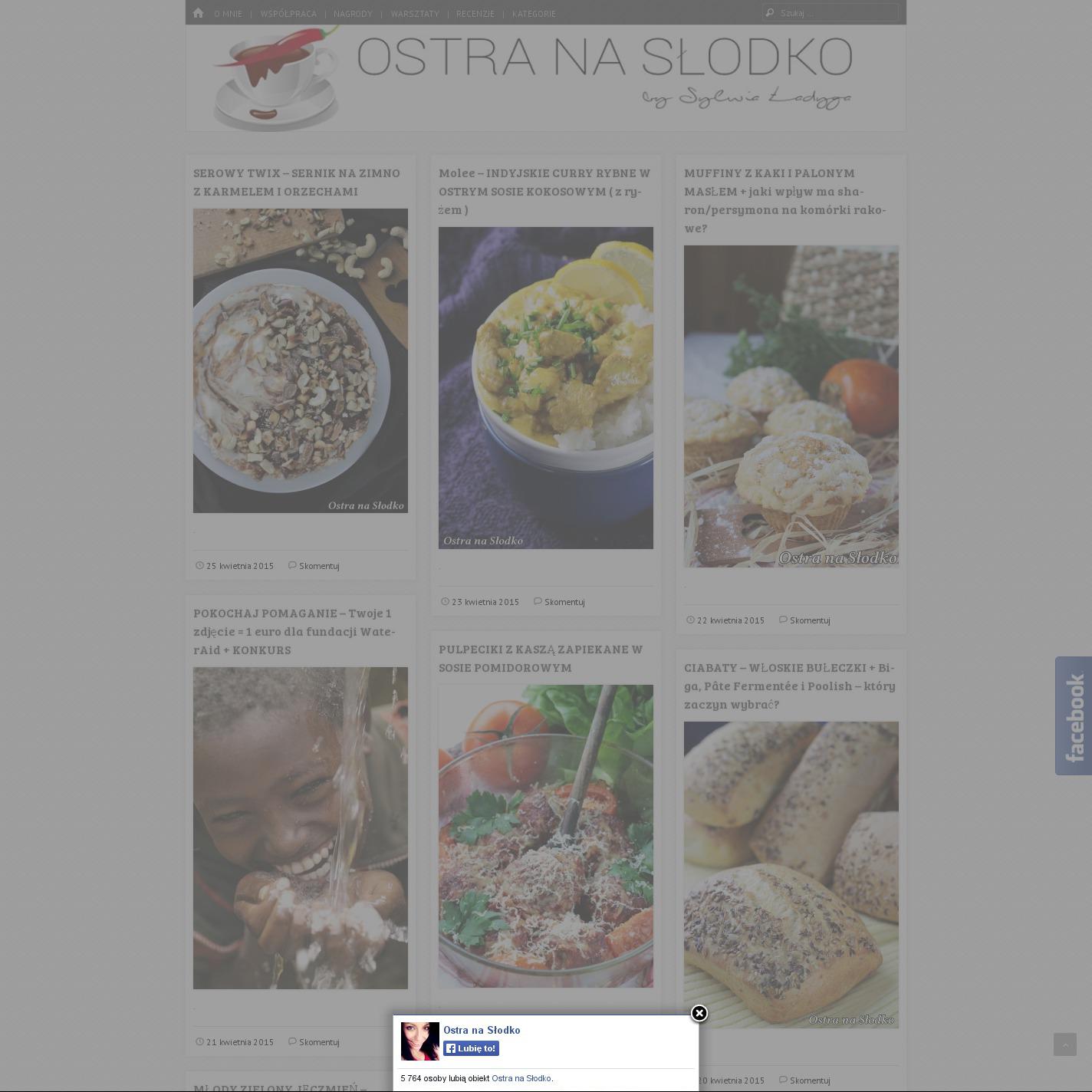
Task: Go to the home page icon
Action: click(199, 13)
